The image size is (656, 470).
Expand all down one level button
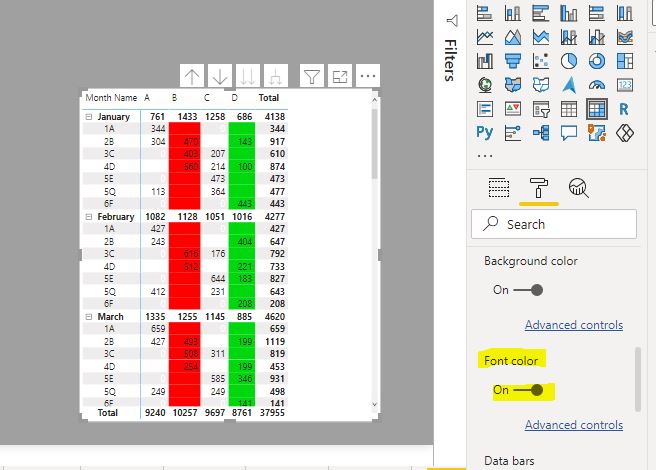[x=276, y=76]
